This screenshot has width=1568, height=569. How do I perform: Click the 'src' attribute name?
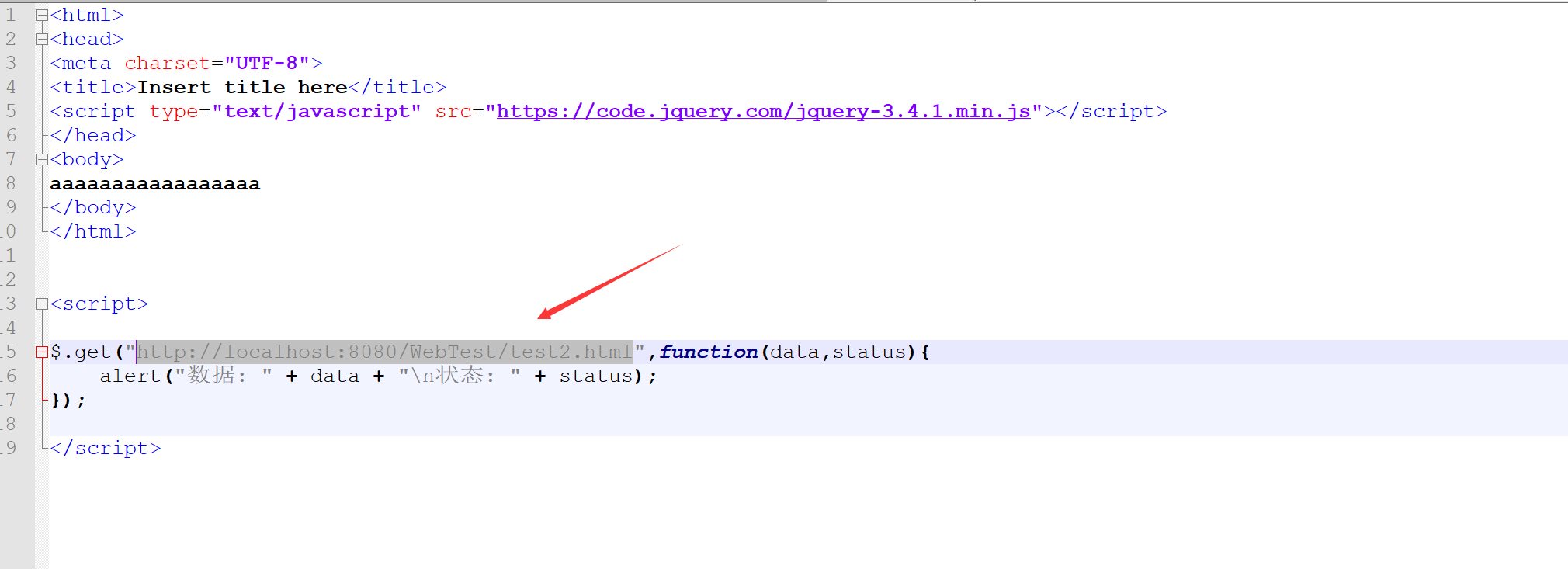coord(453,112)
